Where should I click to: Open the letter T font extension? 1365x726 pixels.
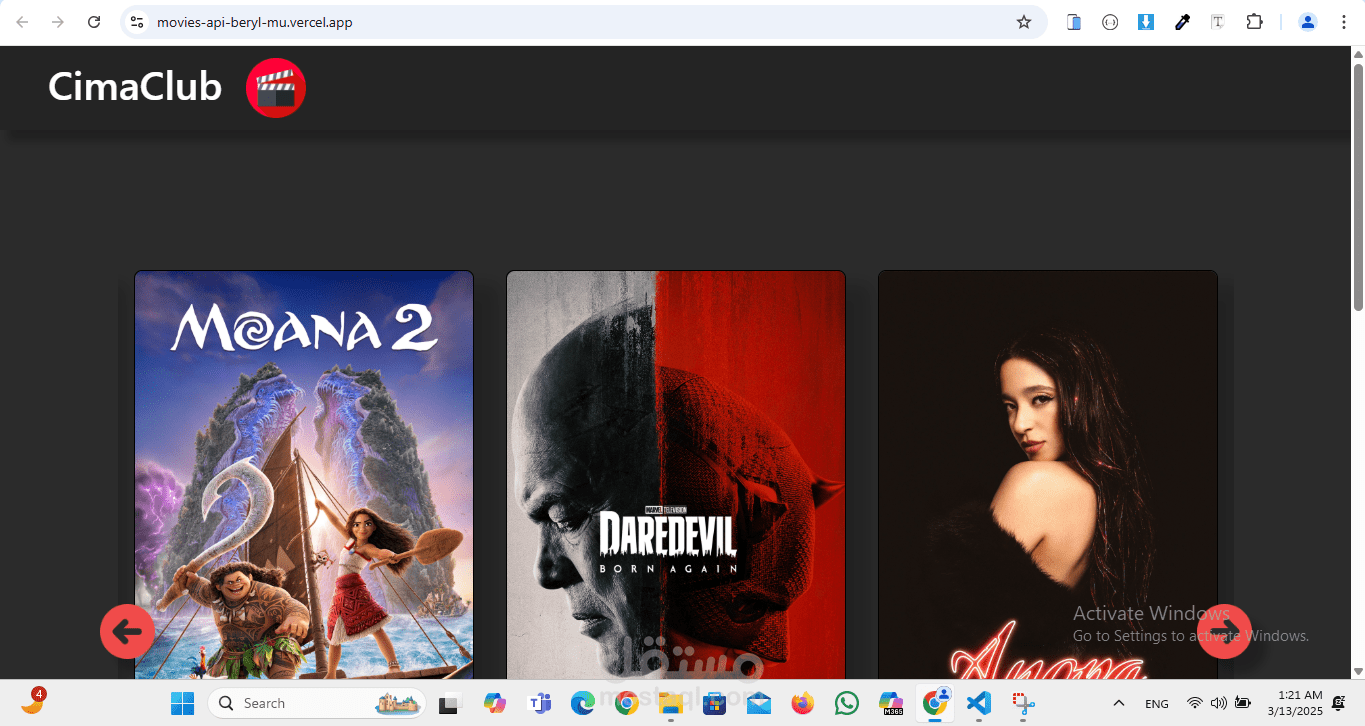pyautogui.click(x=1218, y=22)
